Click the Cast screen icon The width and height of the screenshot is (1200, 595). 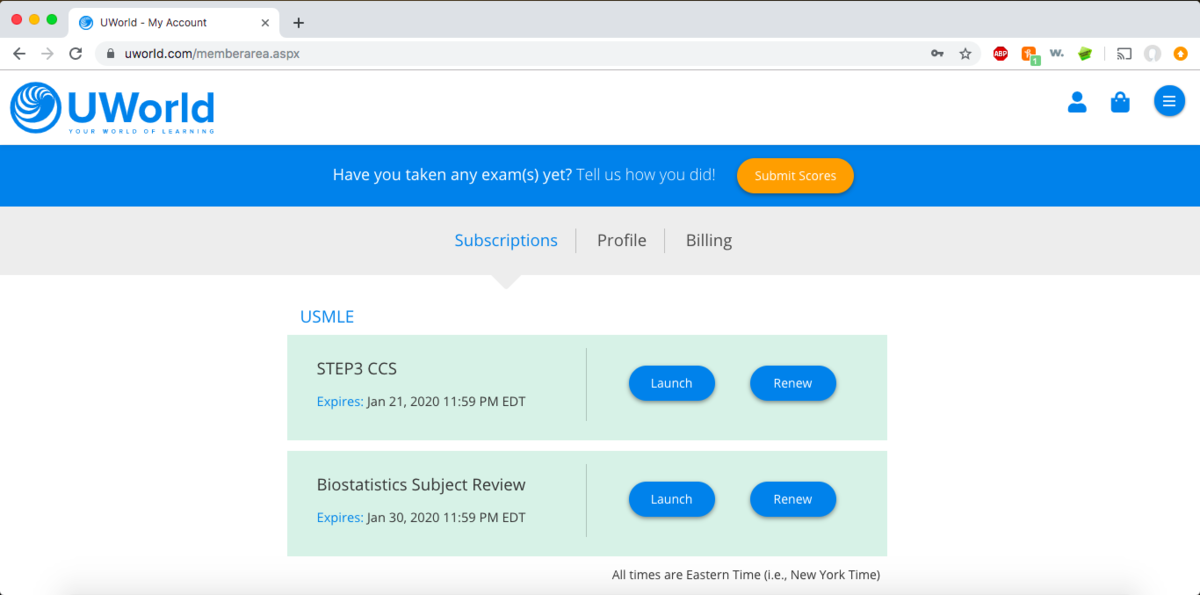click(x=1125, y=54)
